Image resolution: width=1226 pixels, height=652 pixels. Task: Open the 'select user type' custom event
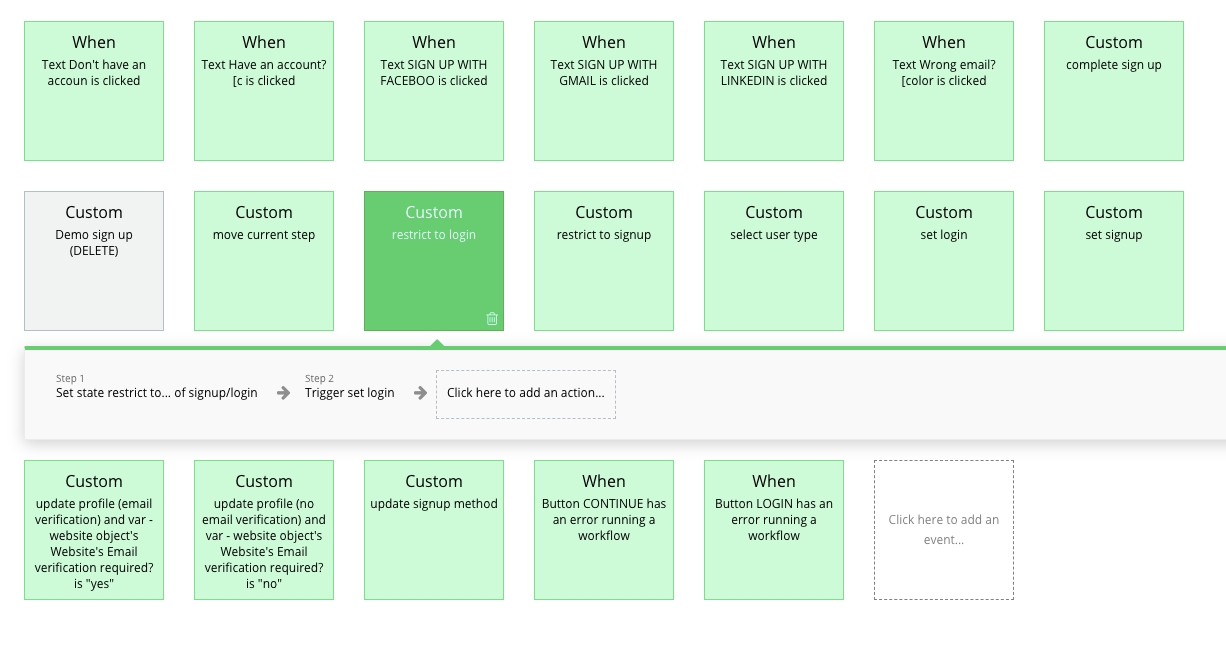[x=774, y=261]
